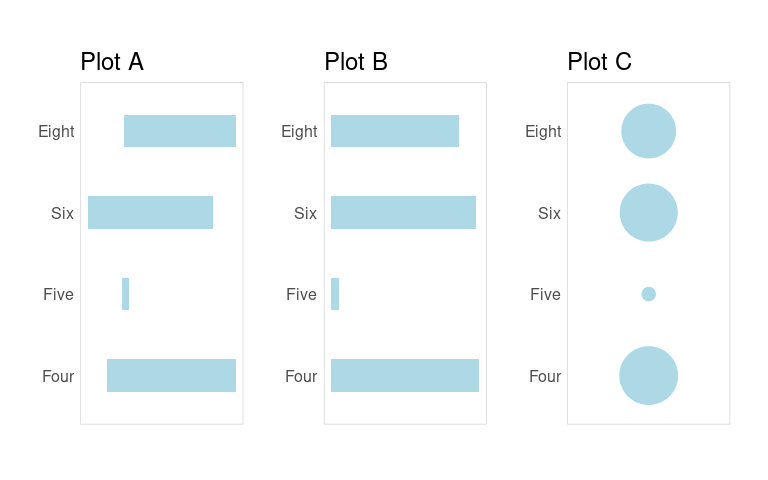Viewport: 768px width, 480px height.
Task: Click the tiny Five circle in Plot C
Action: 648,294
